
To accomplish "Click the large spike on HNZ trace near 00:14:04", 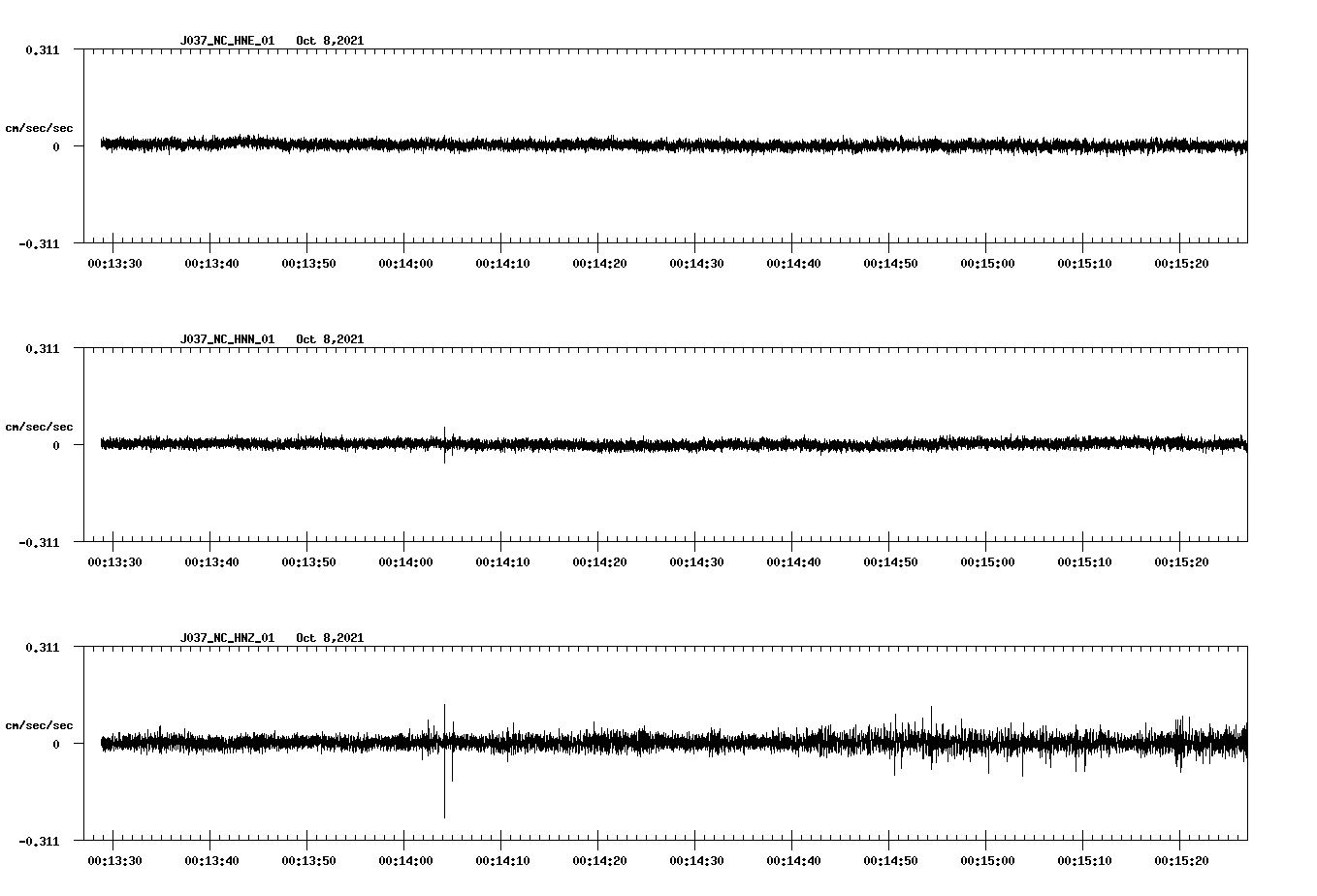I will tap(444, 761).
